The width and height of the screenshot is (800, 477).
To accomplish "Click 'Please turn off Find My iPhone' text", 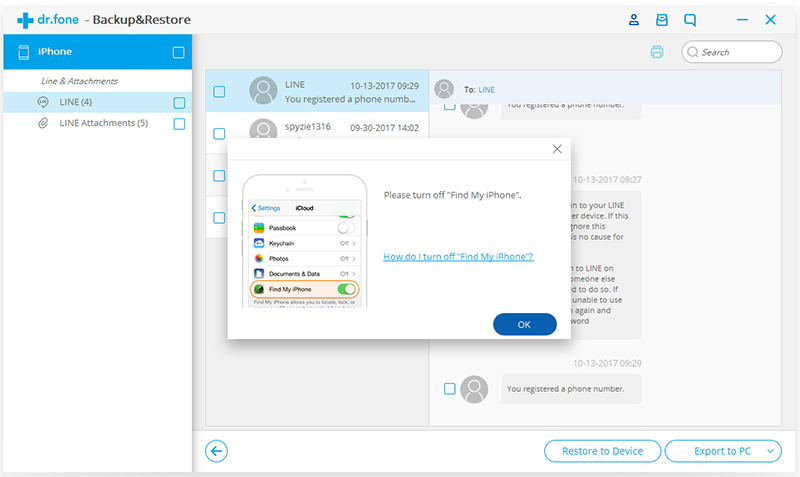I will click(x=453, y=195).
